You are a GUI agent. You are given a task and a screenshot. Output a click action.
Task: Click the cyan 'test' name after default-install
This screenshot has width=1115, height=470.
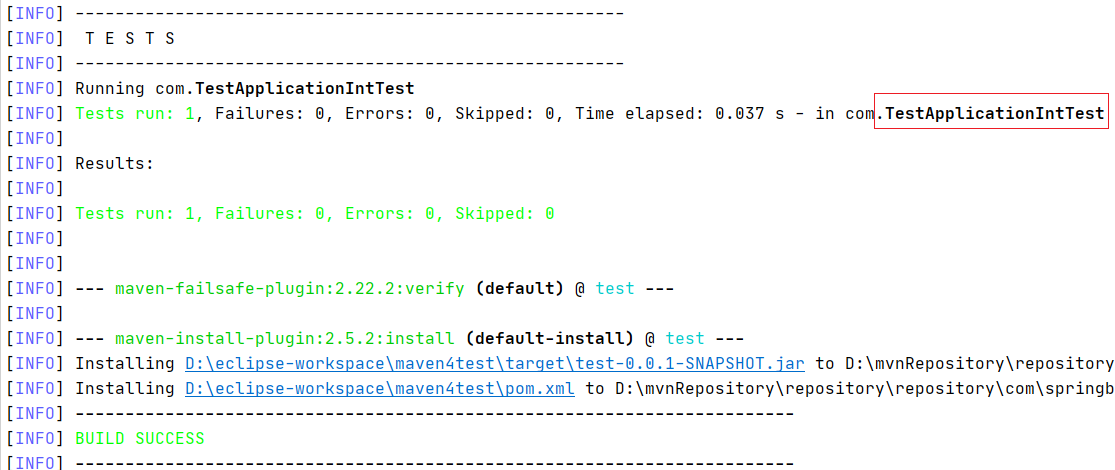click(x=685, y=338)
